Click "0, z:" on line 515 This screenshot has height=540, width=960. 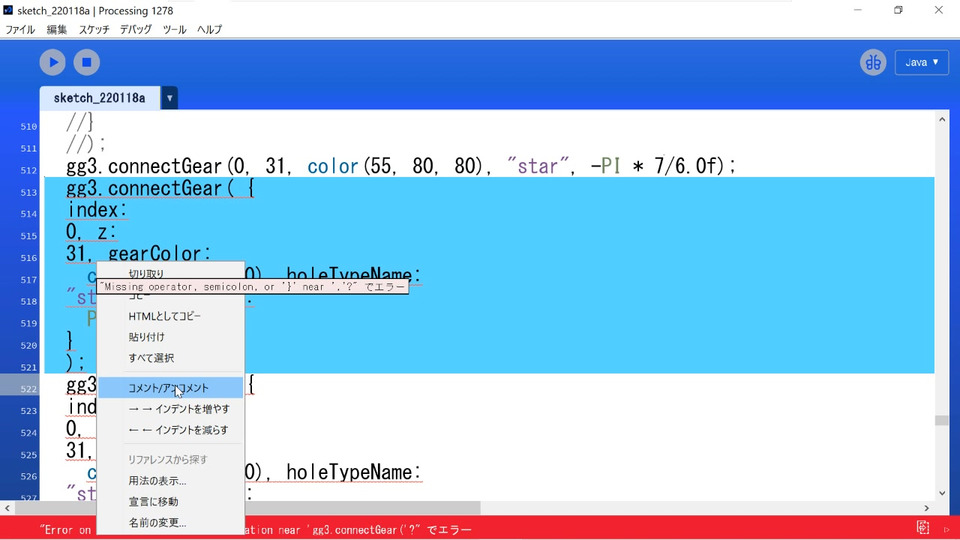(x=91, y=232)
